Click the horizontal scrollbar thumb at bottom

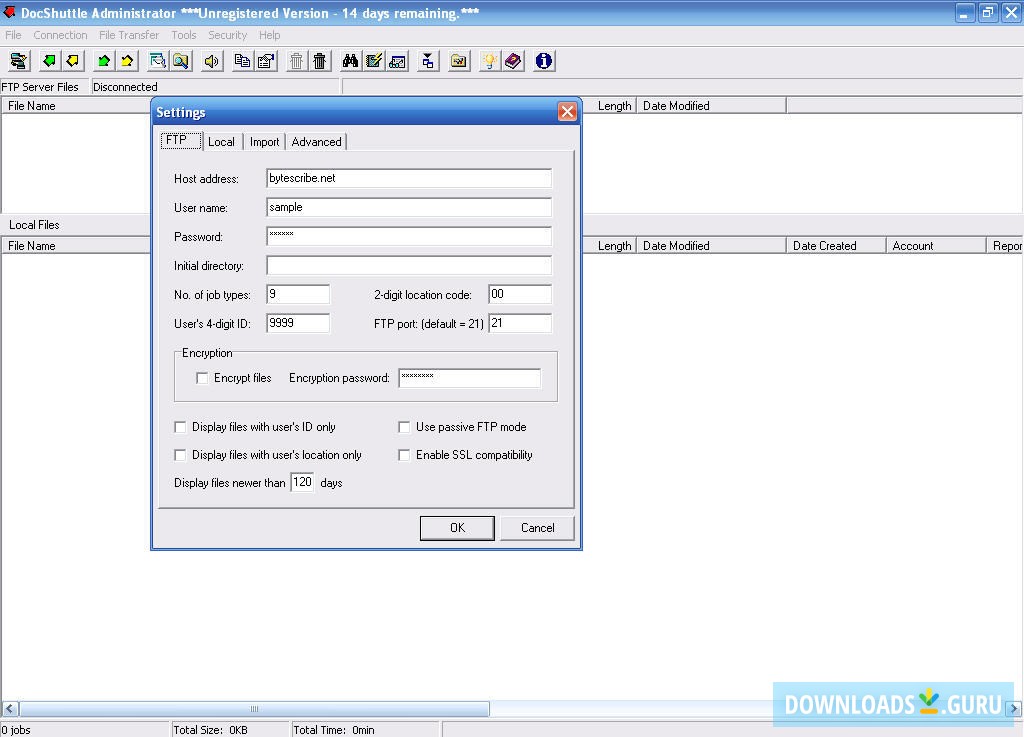coord(255,708)
